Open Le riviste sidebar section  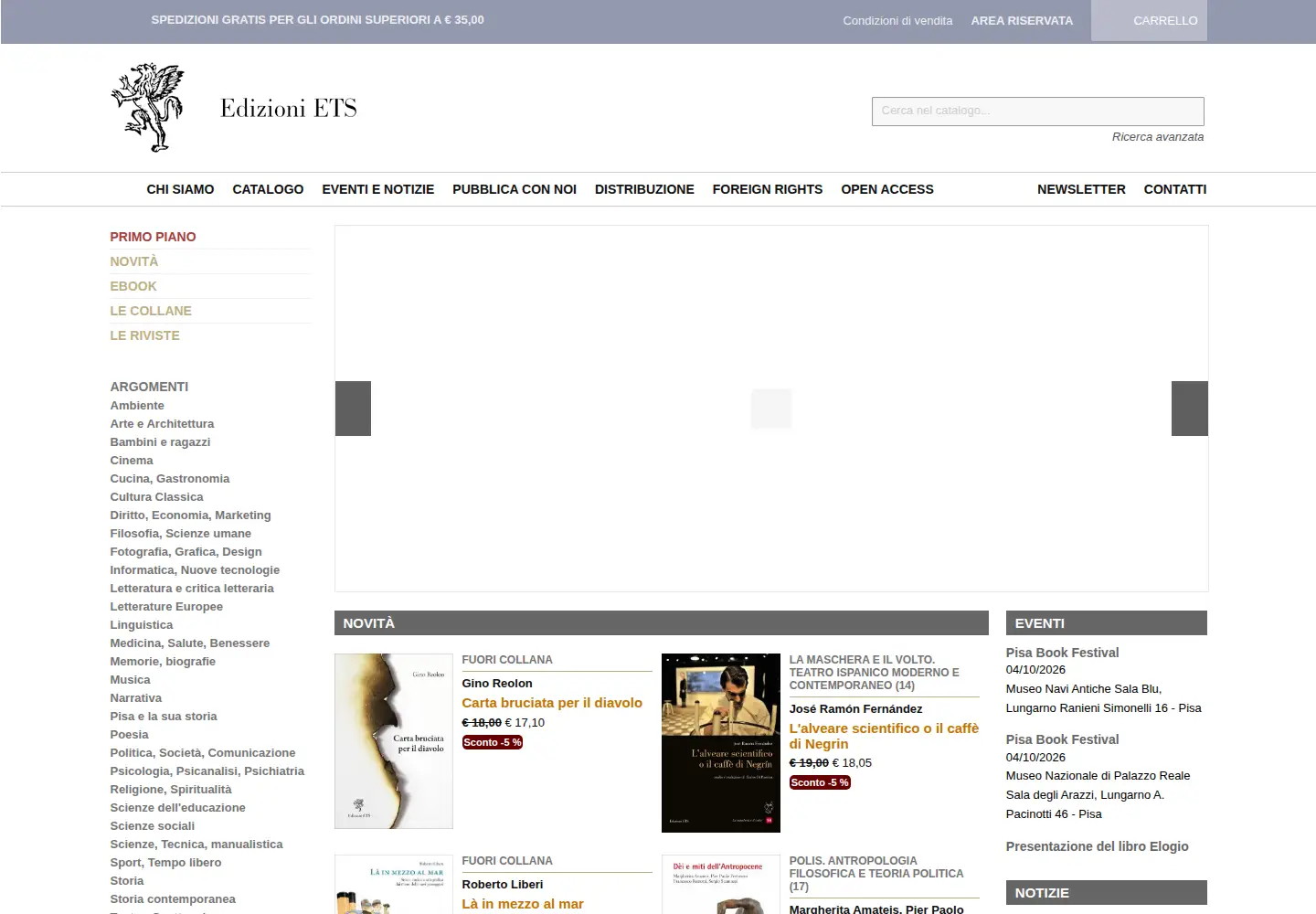pos(144,335)
